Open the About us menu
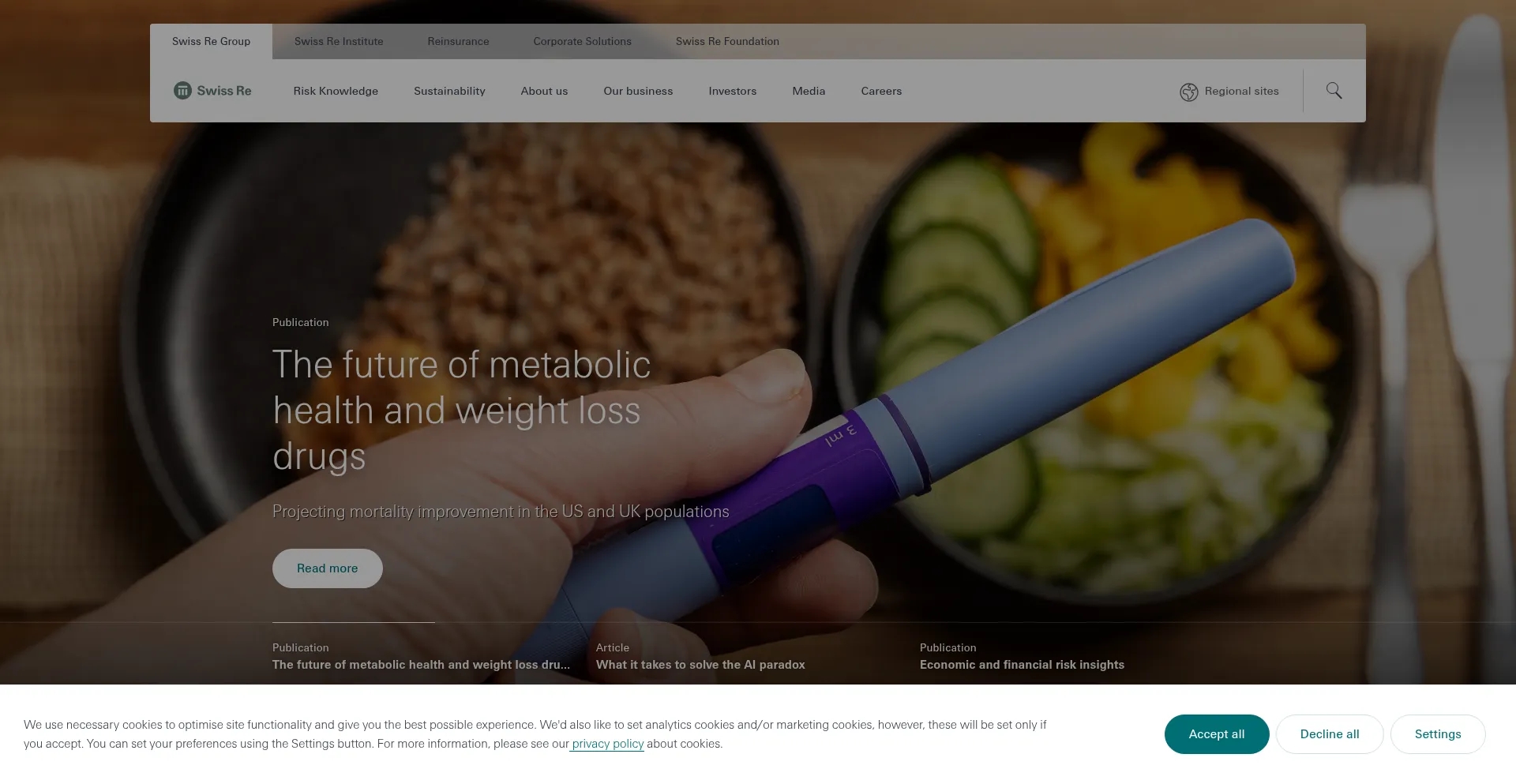 tap(544, 91)
